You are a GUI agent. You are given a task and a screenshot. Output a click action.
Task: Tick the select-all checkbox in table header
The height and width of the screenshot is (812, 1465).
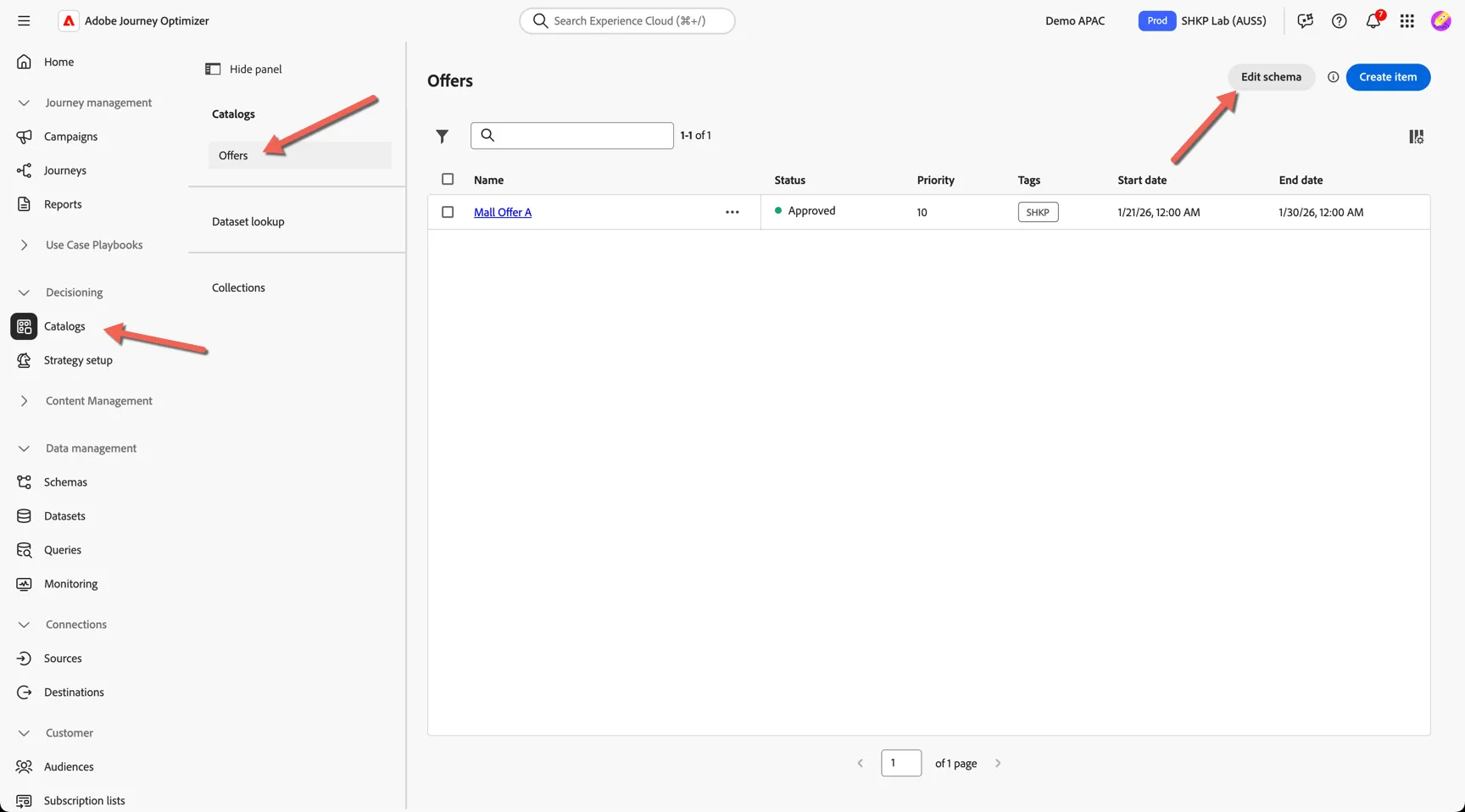448,179
